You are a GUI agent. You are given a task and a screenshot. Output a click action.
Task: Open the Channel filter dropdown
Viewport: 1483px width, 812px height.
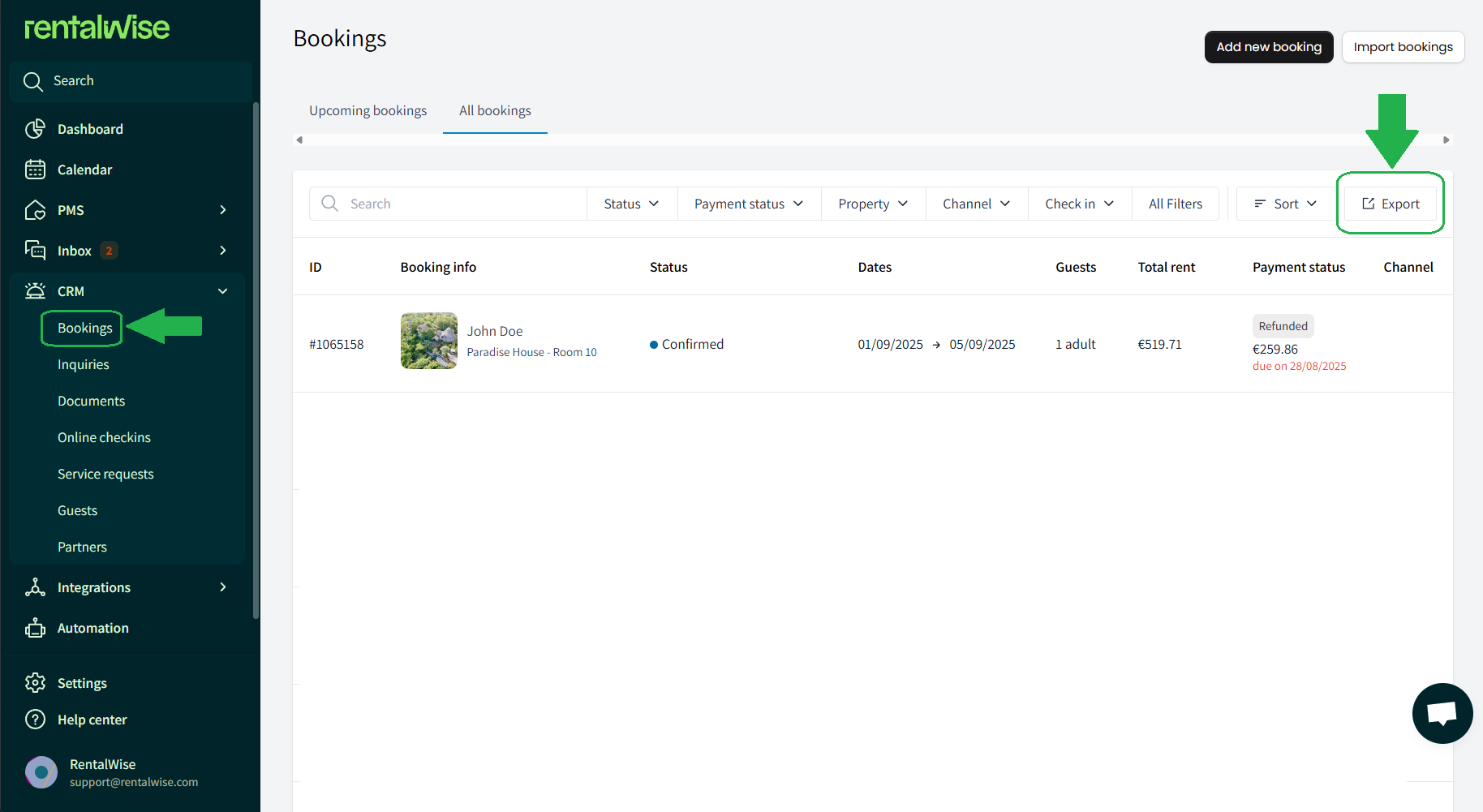click(976, 204)
